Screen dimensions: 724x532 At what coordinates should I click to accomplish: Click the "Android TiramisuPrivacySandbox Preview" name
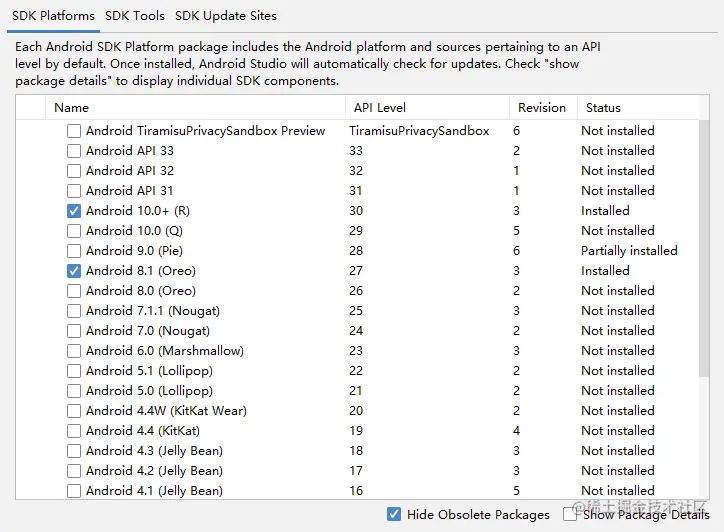[x=205, y=131]
